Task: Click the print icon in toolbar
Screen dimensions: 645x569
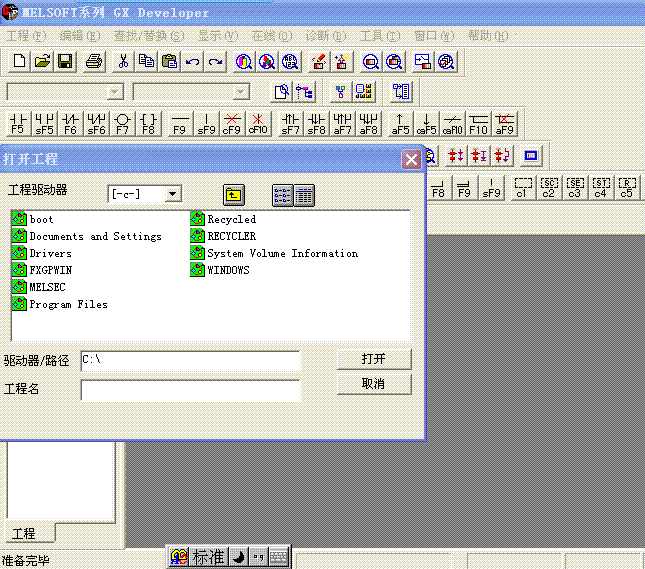Action: pos(94,61)
